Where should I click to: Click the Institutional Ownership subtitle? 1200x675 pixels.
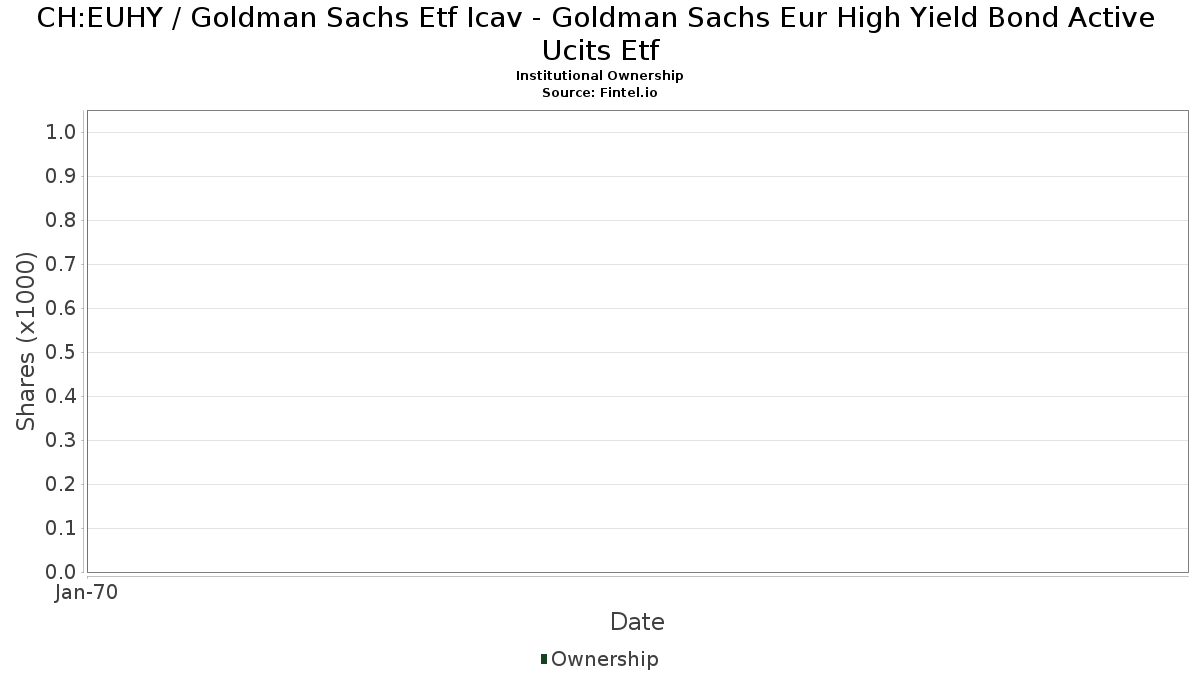click(x=600, y=76)
